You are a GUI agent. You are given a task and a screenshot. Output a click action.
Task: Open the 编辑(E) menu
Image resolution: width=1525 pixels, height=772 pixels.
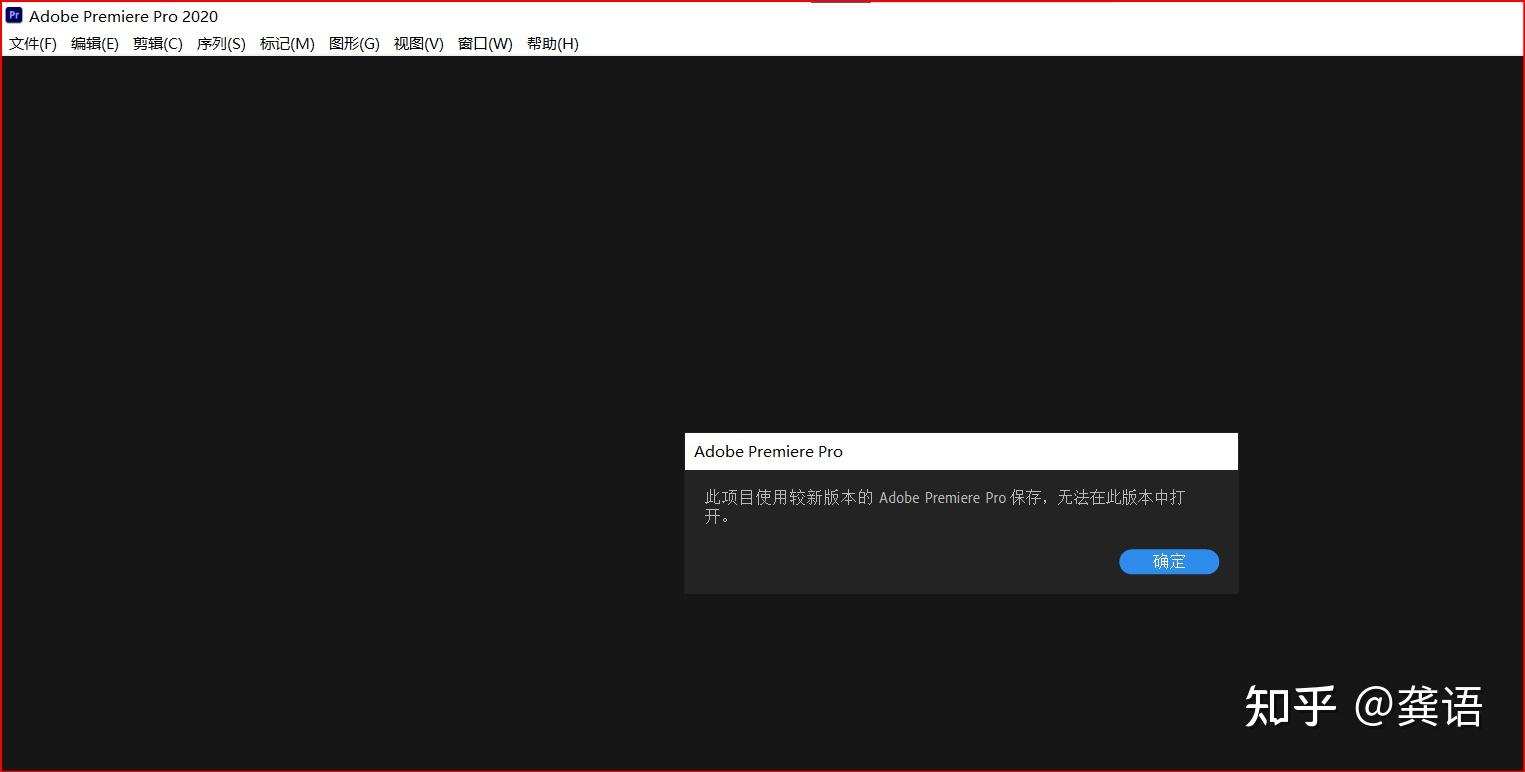point(95,44)
